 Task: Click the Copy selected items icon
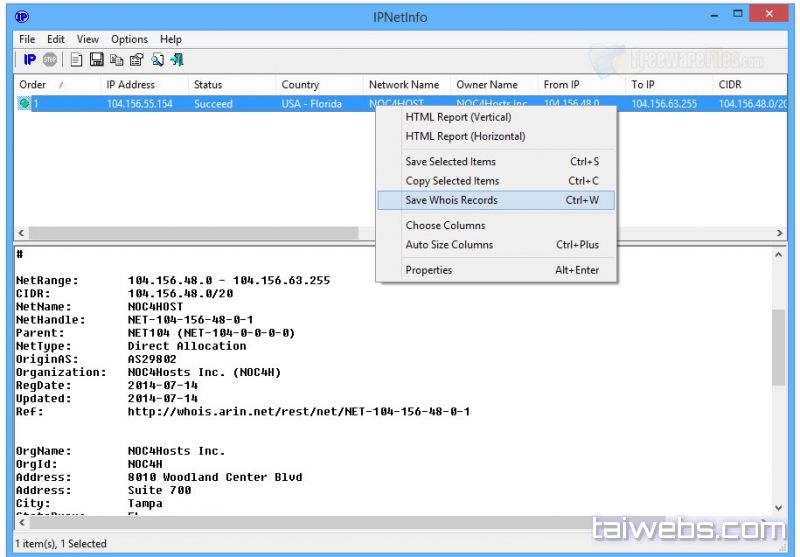[117, 60]
